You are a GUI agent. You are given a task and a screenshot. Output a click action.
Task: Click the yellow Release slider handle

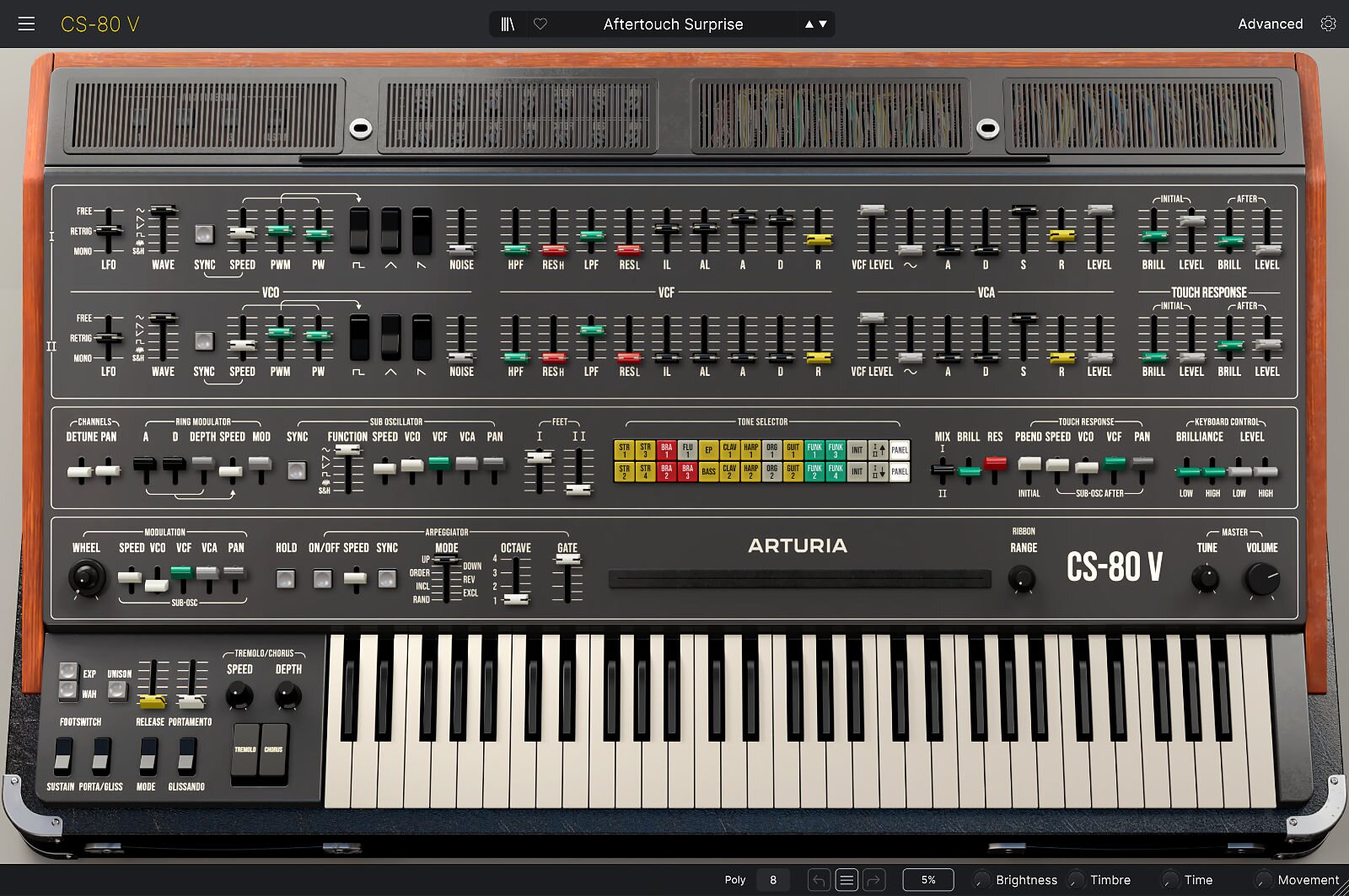click(x=152, y=701)
